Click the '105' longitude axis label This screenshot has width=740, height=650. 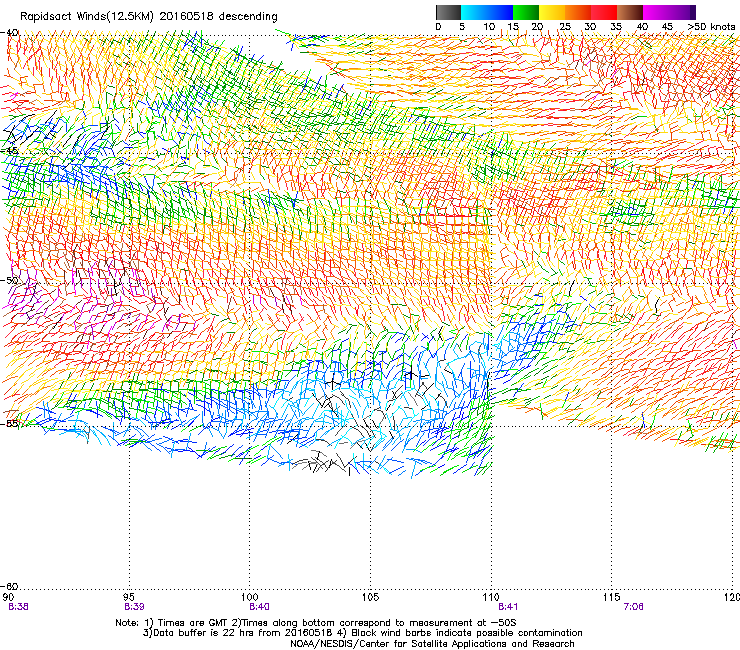(370, 597)
